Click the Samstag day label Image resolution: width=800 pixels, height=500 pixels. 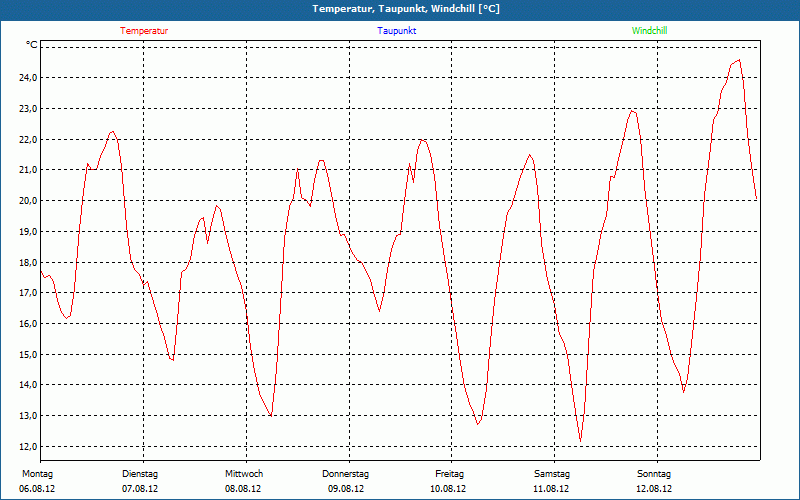[x=552, y=474]
